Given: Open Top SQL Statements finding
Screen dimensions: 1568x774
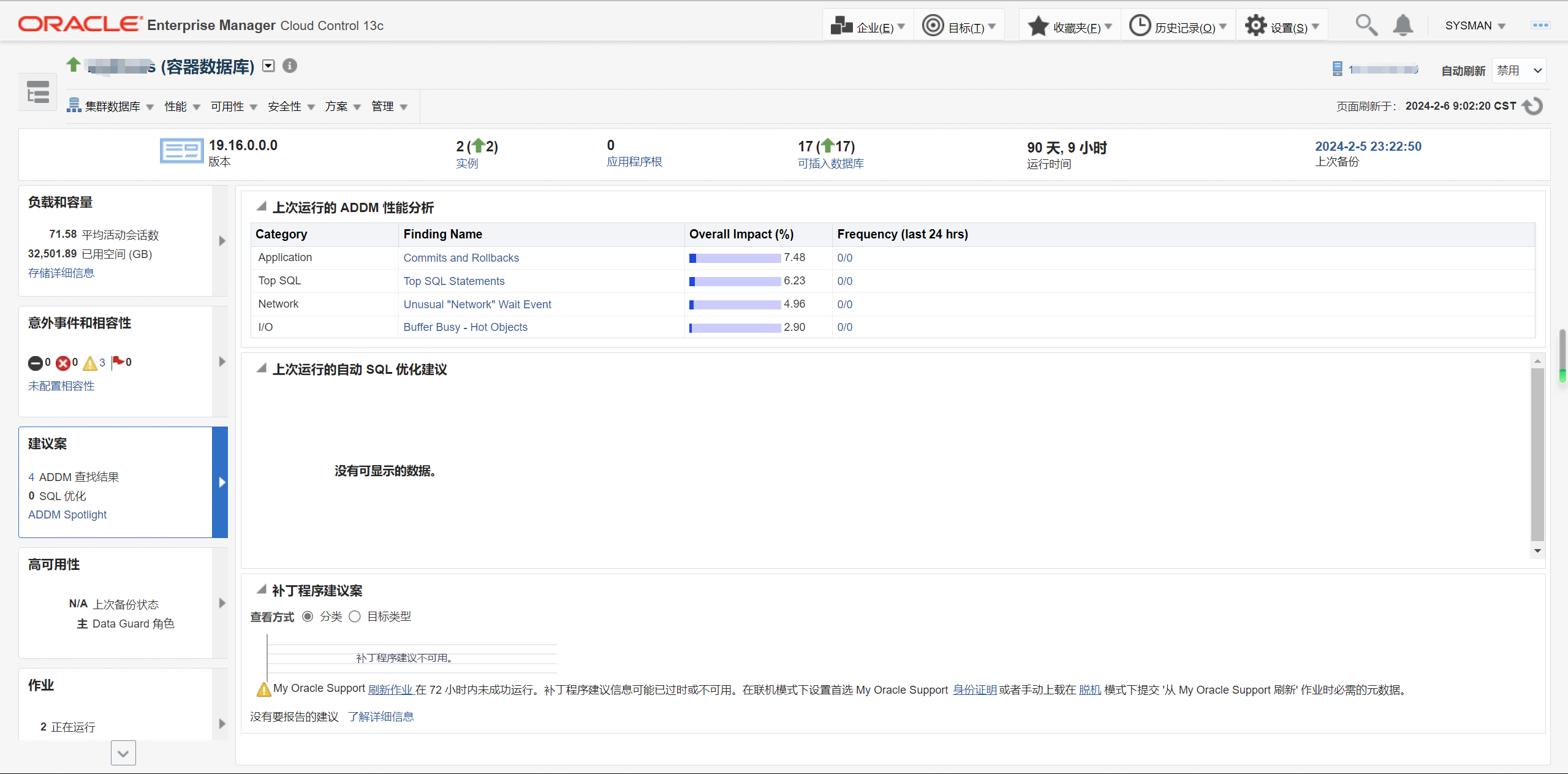Looking at the screenshot, I should coord(453,281).
